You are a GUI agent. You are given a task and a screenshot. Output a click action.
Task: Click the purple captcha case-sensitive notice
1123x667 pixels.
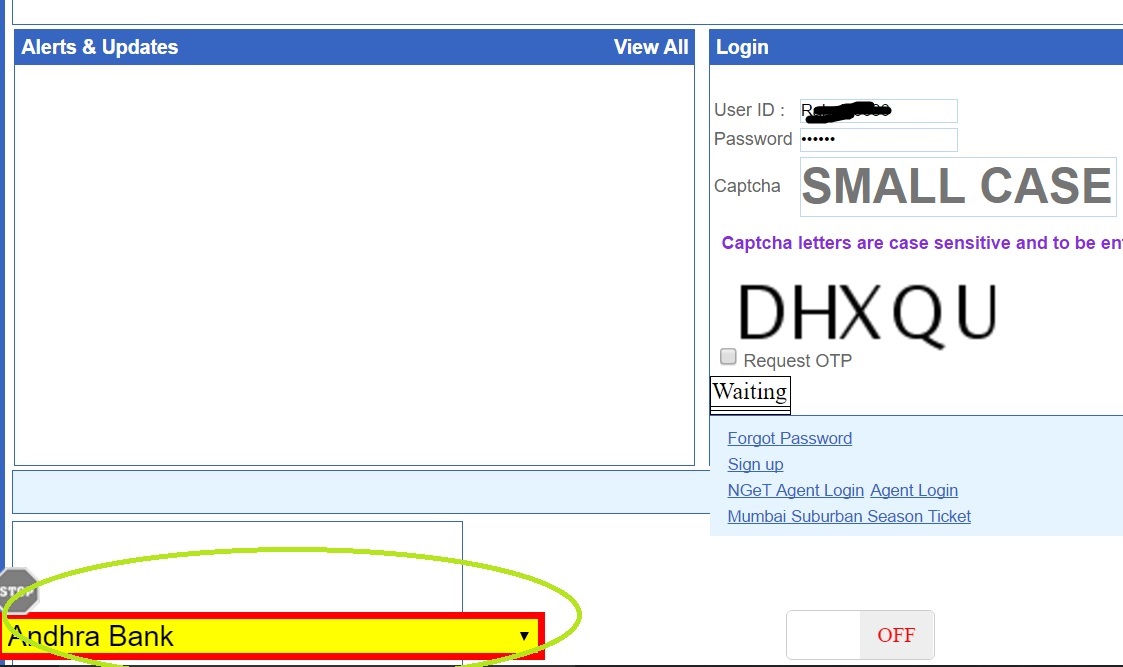point(920,243)
